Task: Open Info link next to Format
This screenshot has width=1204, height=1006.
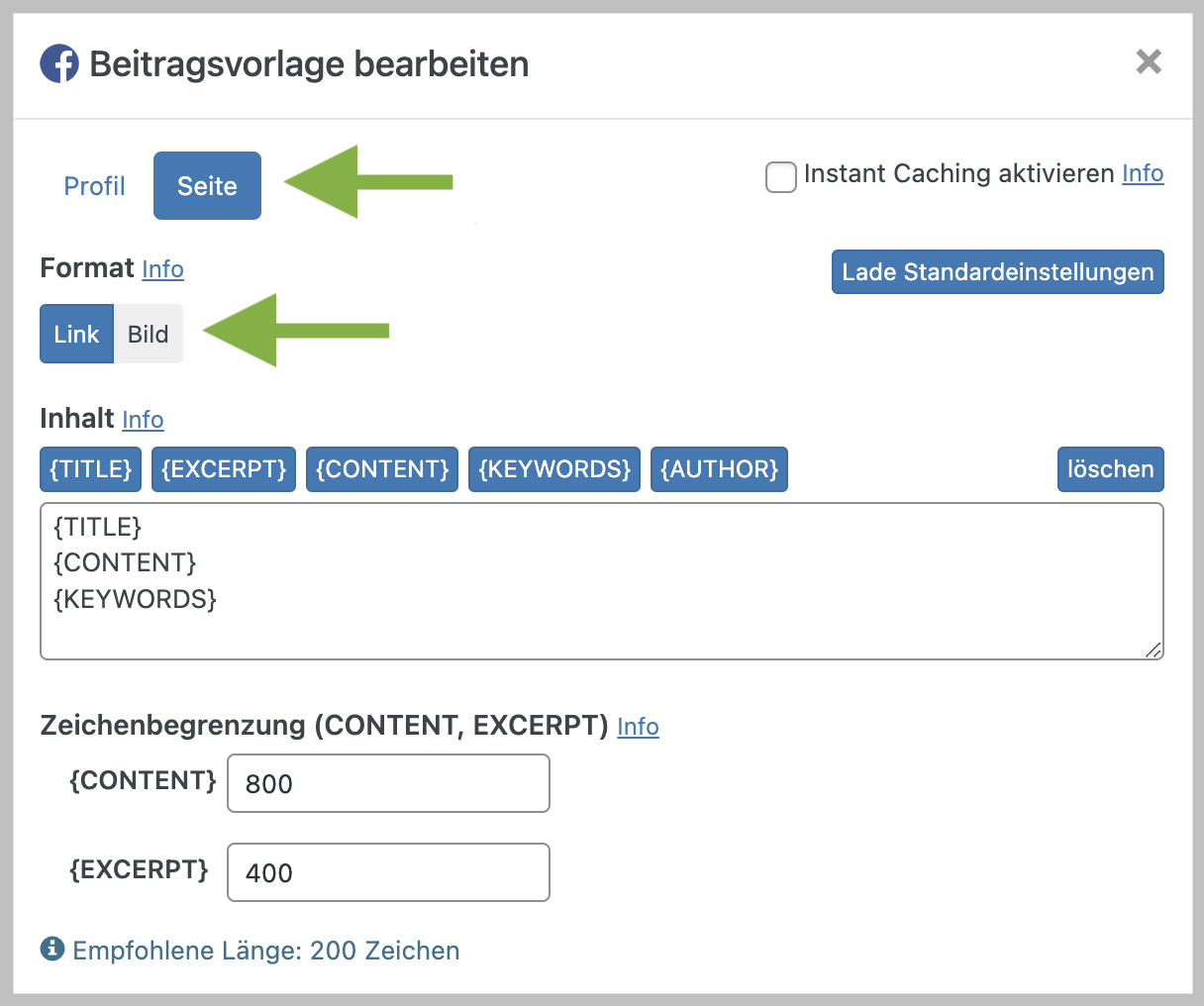Action: (162, 269)
